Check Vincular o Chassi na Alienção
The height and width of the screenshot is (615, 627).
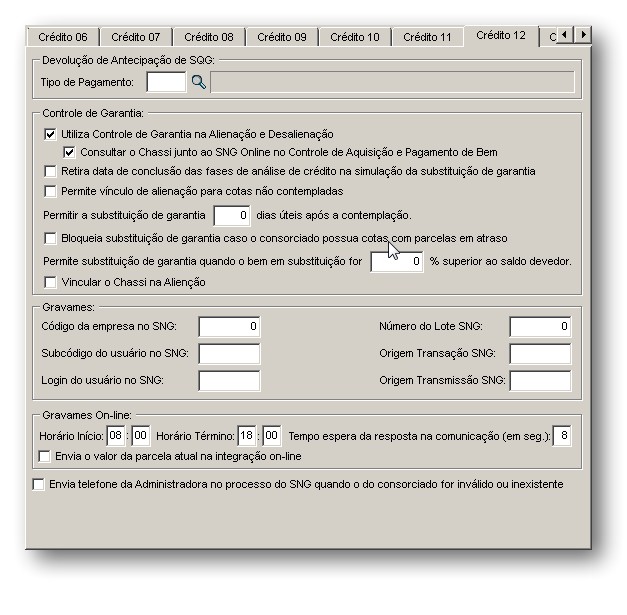[x=50, y=283]
